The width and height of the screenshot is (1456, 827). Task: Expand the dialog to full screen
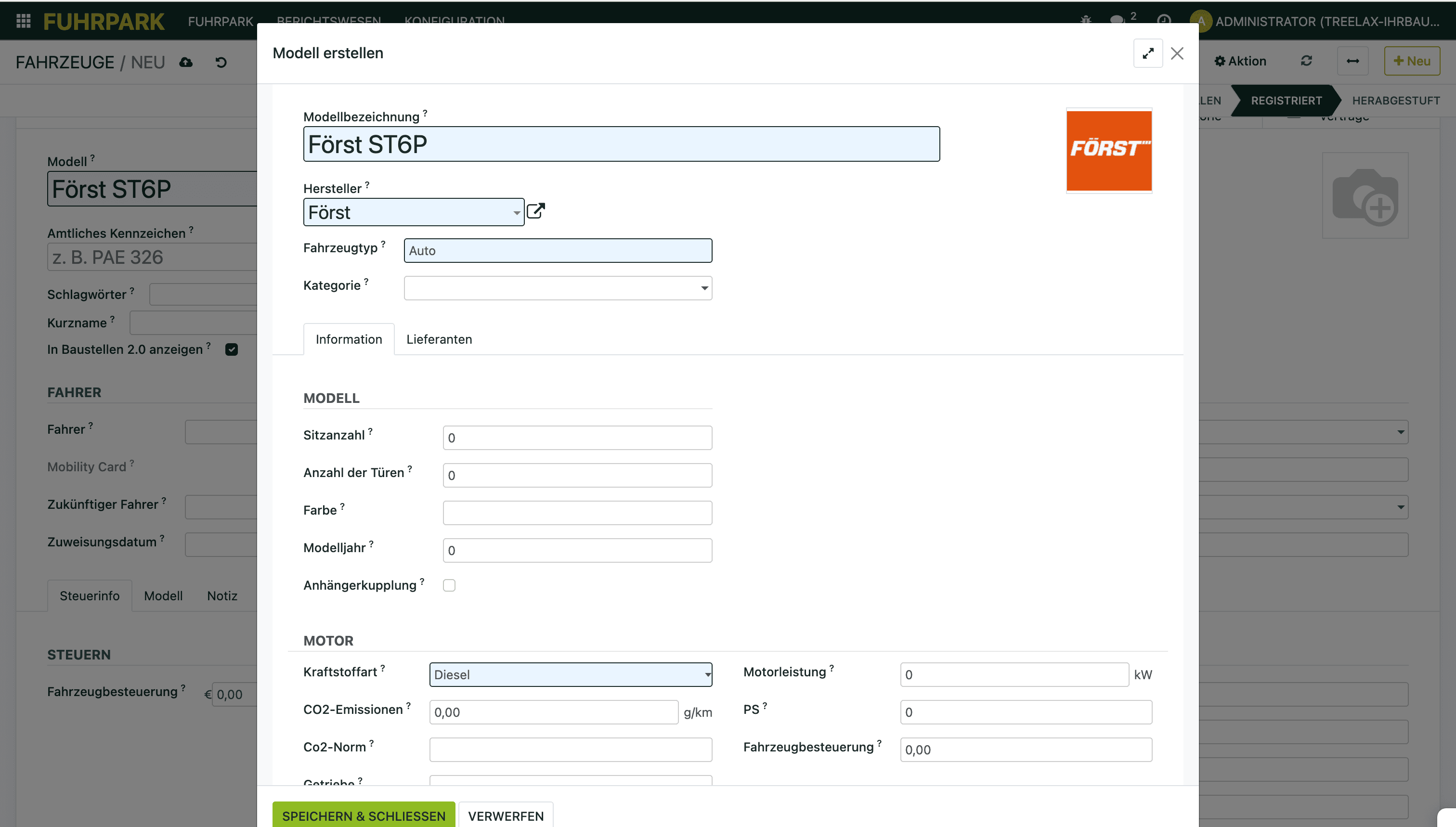click(x=1147, y=53)
